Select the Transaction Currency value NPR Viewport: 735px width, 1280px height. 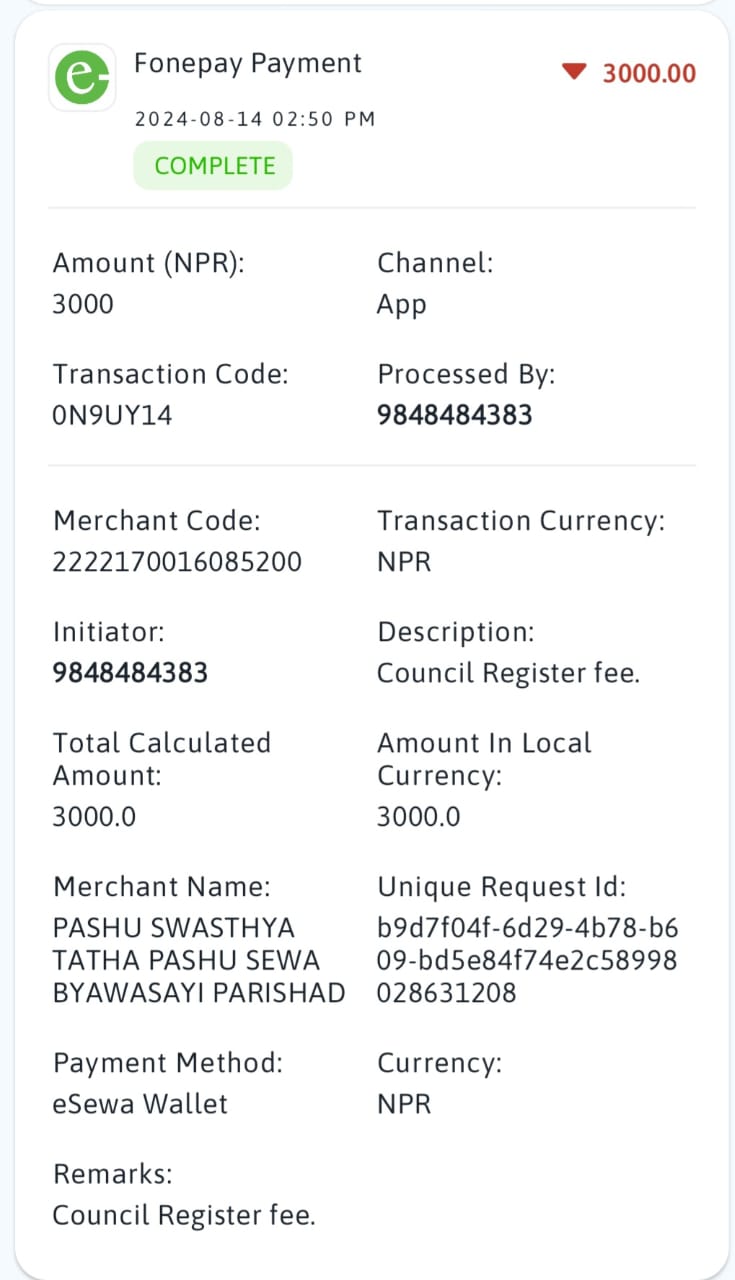pyautogui.click(x=404, y=562)
